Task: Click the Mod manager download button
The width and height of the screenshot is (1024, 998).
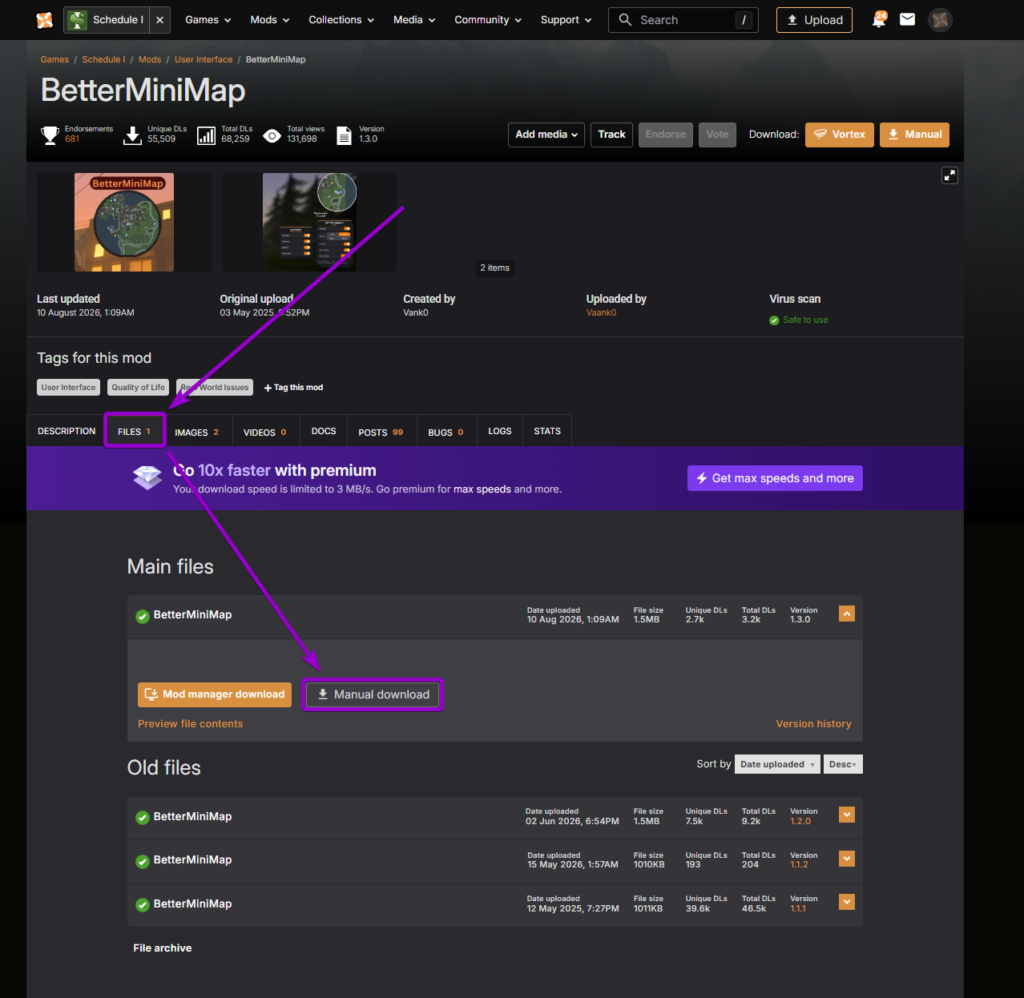Action: pyautogui.click(x=215, y=694)
